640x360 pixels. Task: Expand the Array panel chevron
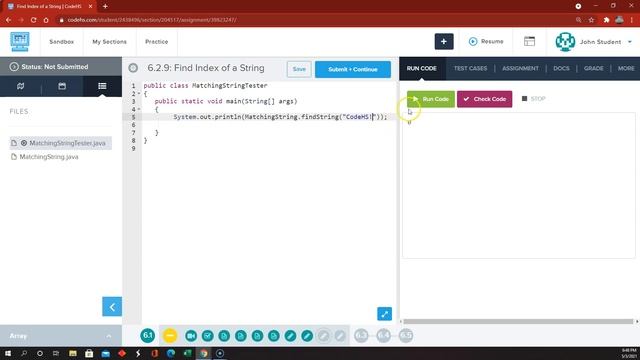point(109,336)
